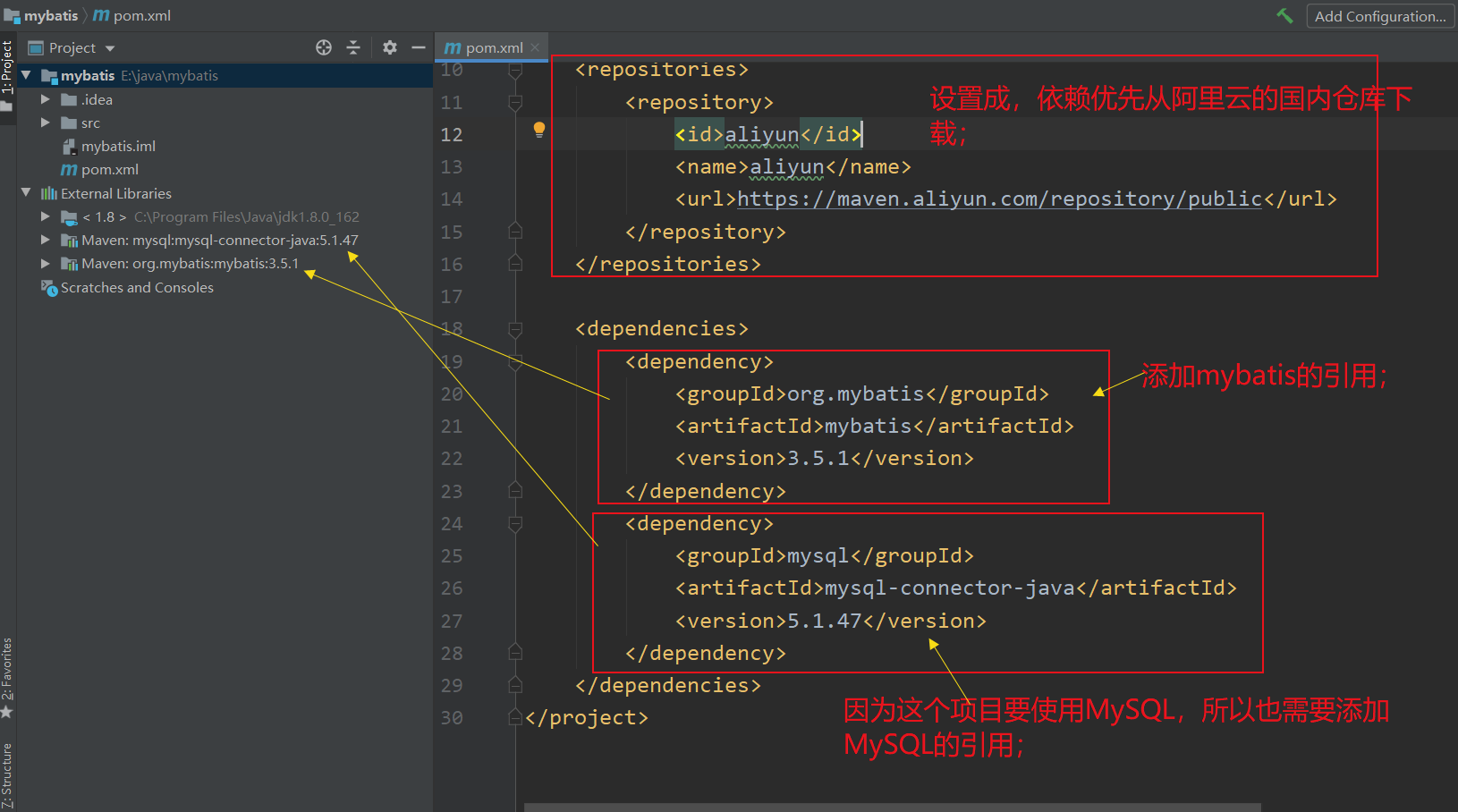The width and height of the screenshot is (1458, 812).
Task: Open the aliyun maven repository URL link
Action: (999, 199)
